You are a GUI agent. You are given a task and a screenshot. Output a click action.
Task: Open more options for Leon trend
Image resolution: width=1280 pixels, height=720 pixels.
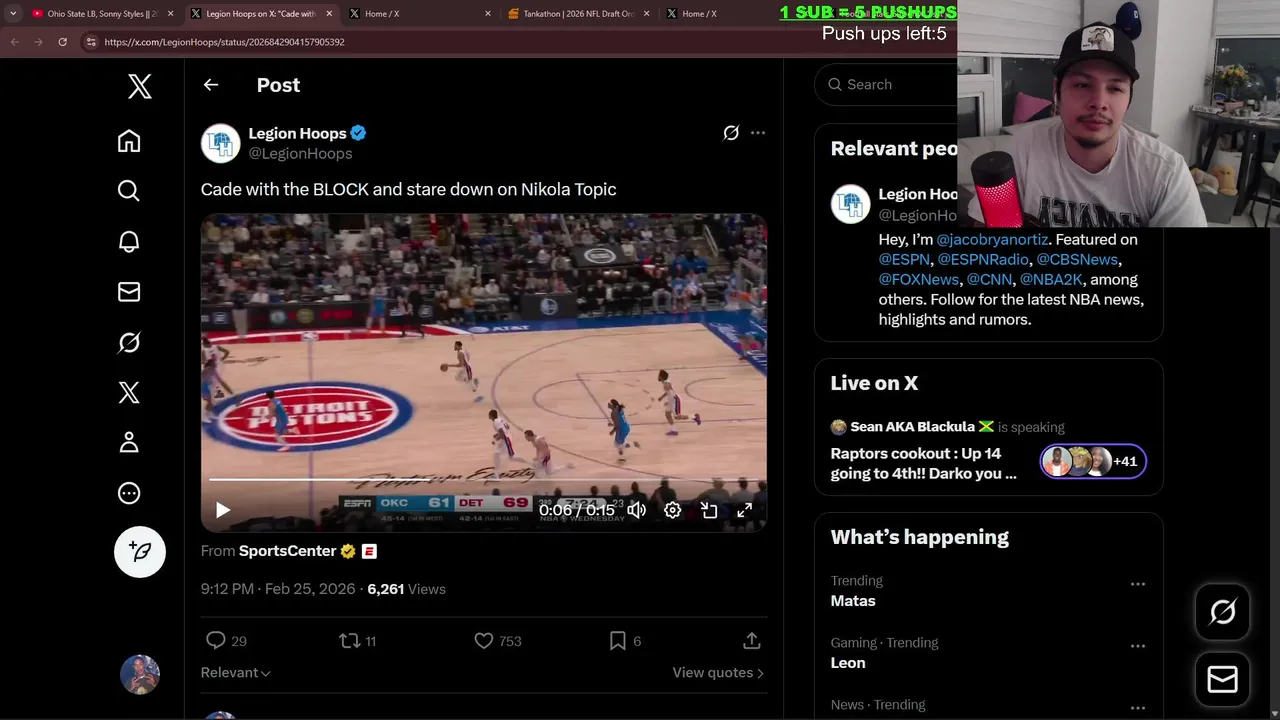click(1138, 646)
